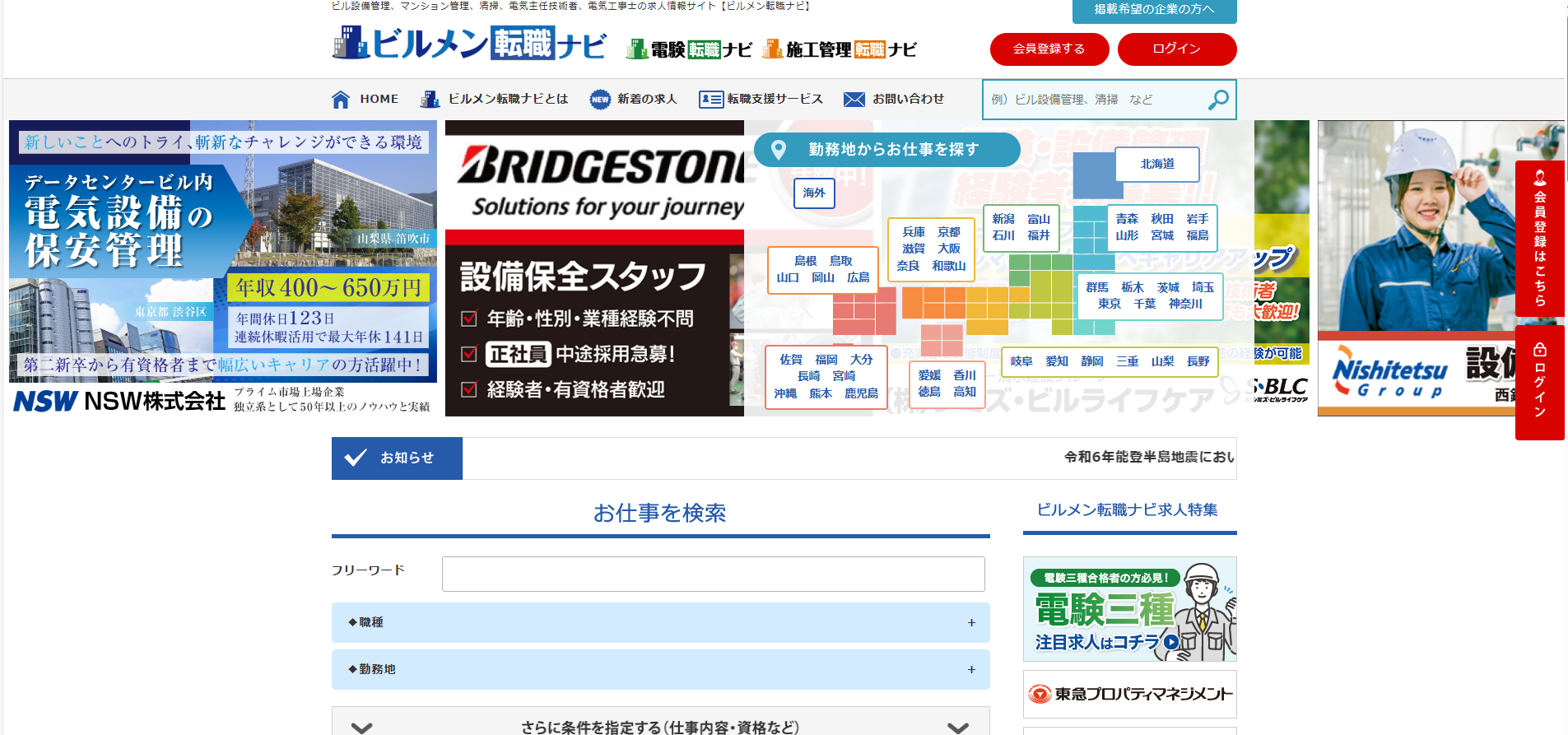Click the magnifying glass search icon

point(1217,100)
